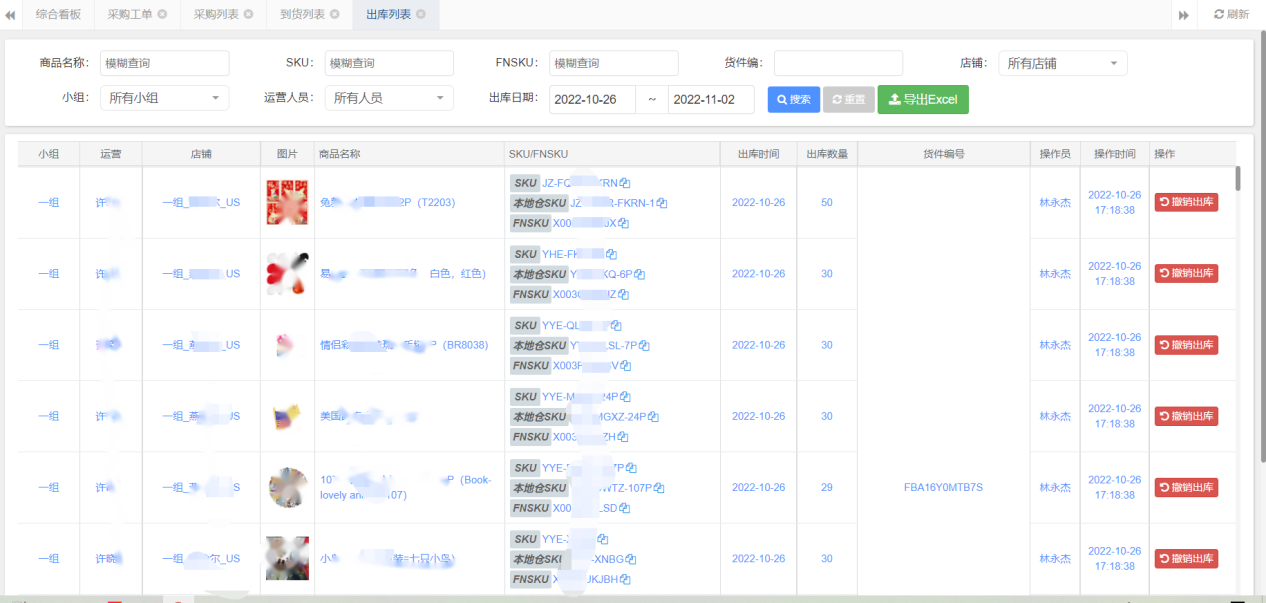Image resolution: width=1266 pixels, height=603 pixels.
Task: Click the product thumbnail in the first row
Action: (286, 201)
